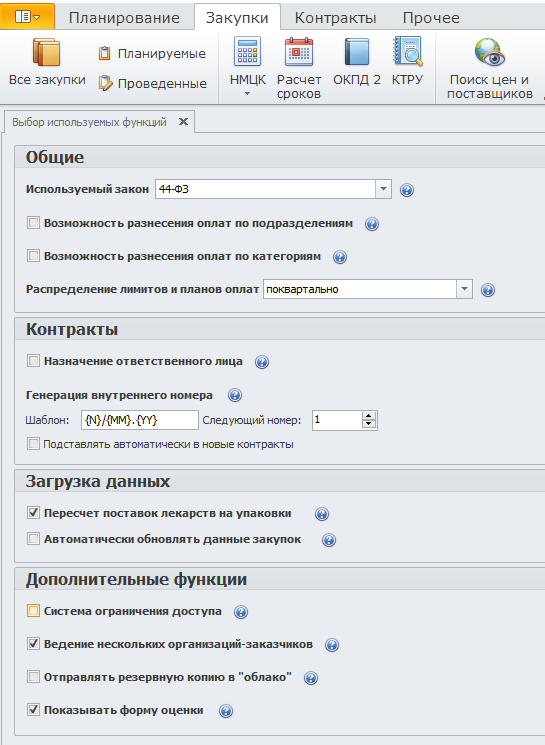Screen dimensions: 545x745
Task: Click help icon next to Используемый закон
Action: (407, 190)
